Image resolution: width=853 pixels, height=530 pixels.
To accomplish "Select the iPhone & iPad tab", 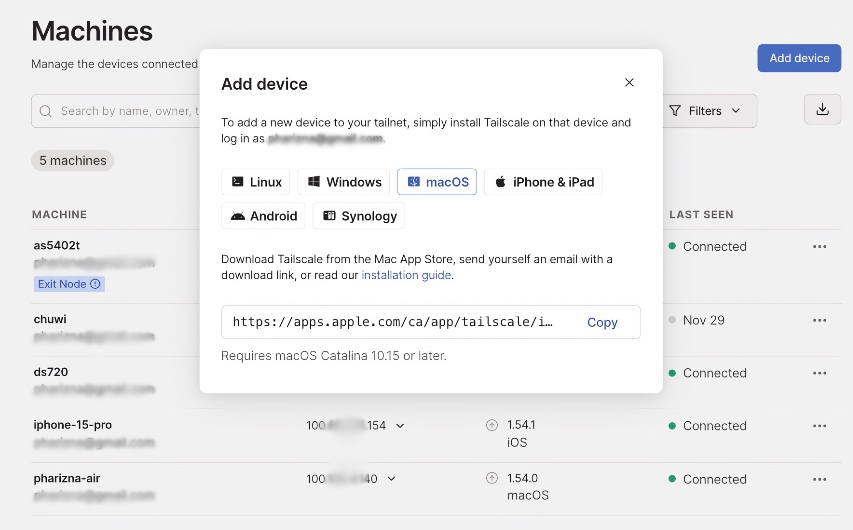I will (x=543, y=182).
